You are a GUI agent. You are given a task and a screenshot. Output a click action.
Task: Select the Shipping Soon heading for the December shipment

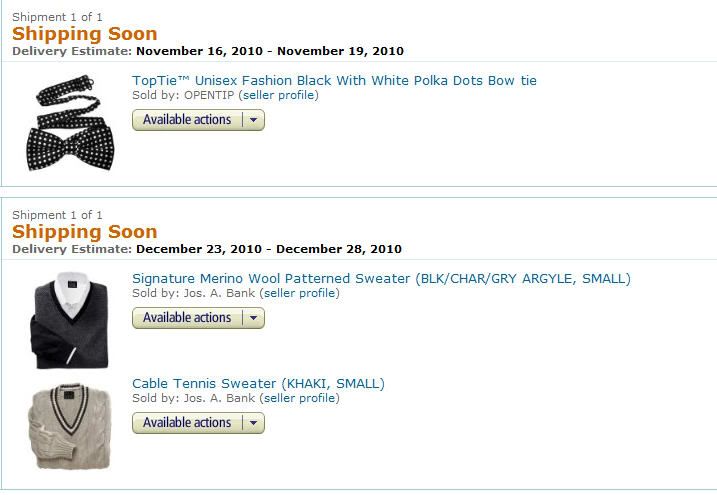(x=85, y=232)
